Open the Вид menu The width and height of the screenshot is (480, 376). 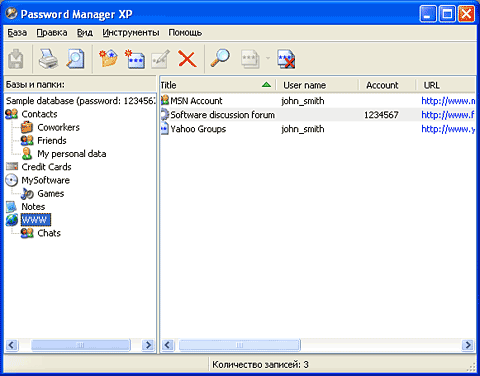(85, 33)
